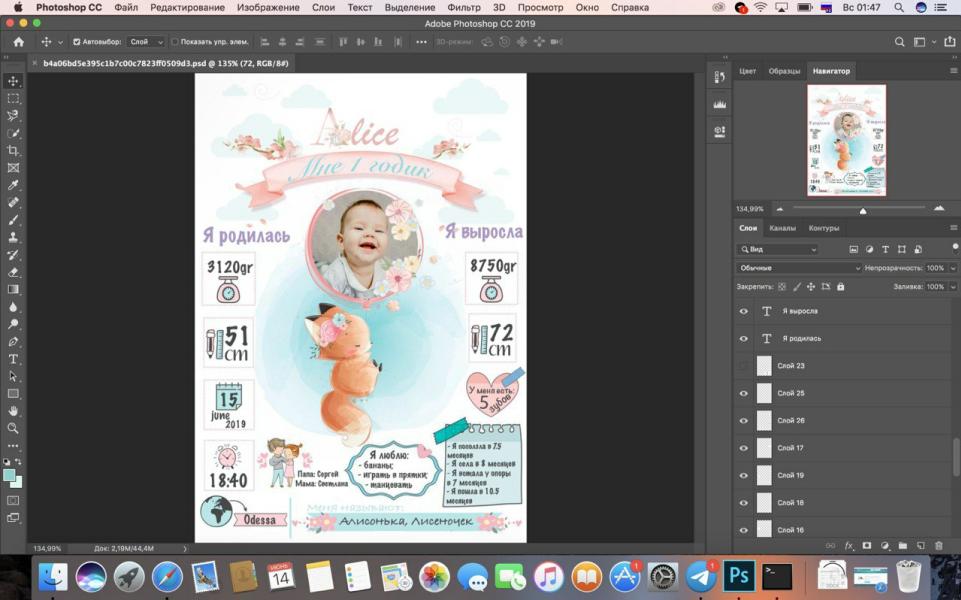Filter for pixel layers icon
The width and height of the screenshot is (961, 600).
click(x=854, y=249)
